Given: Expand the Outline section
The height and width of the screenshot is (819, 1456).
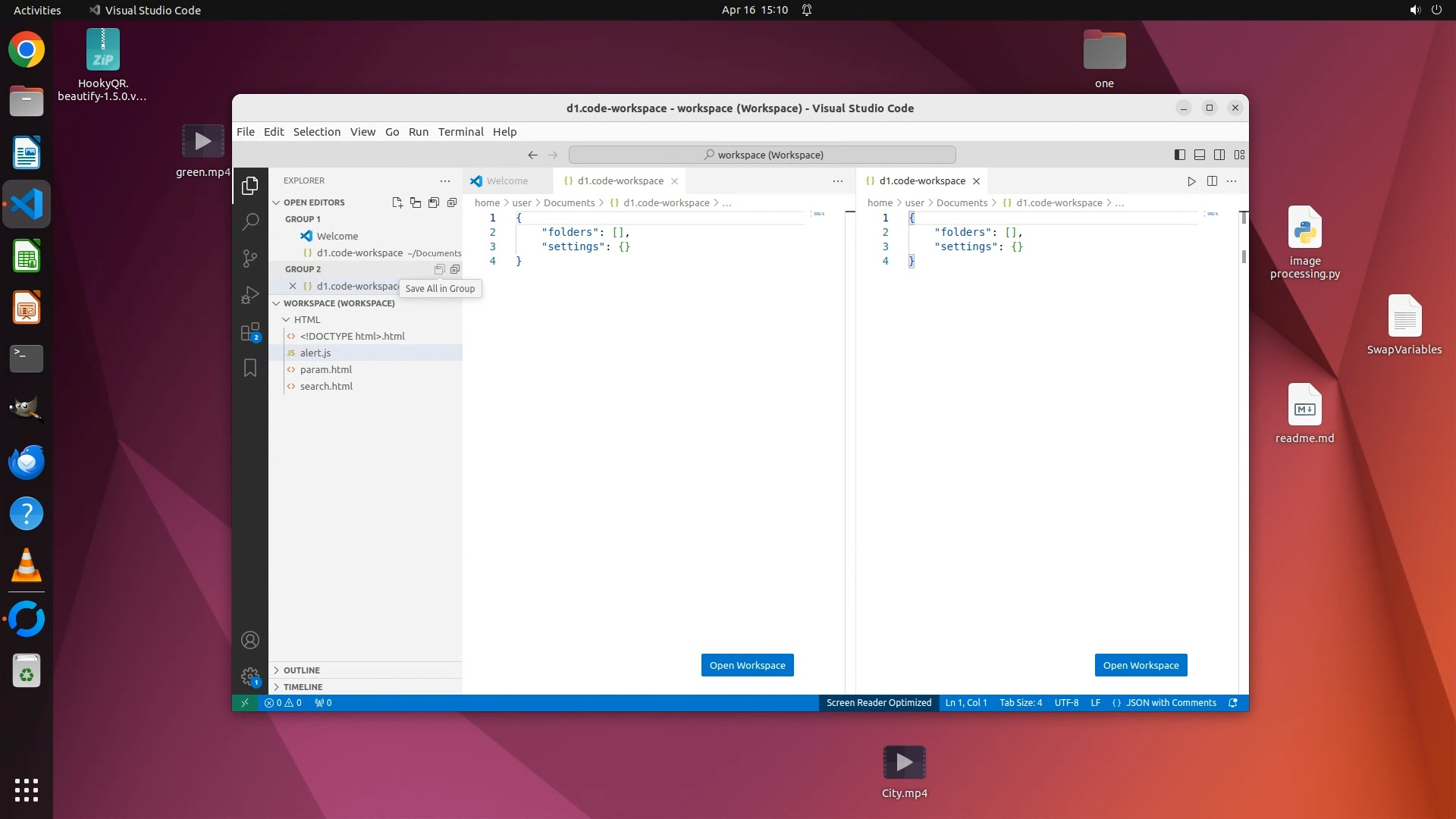Looking at the screenshot, I should pyautogui.click(x=301, y=670).
